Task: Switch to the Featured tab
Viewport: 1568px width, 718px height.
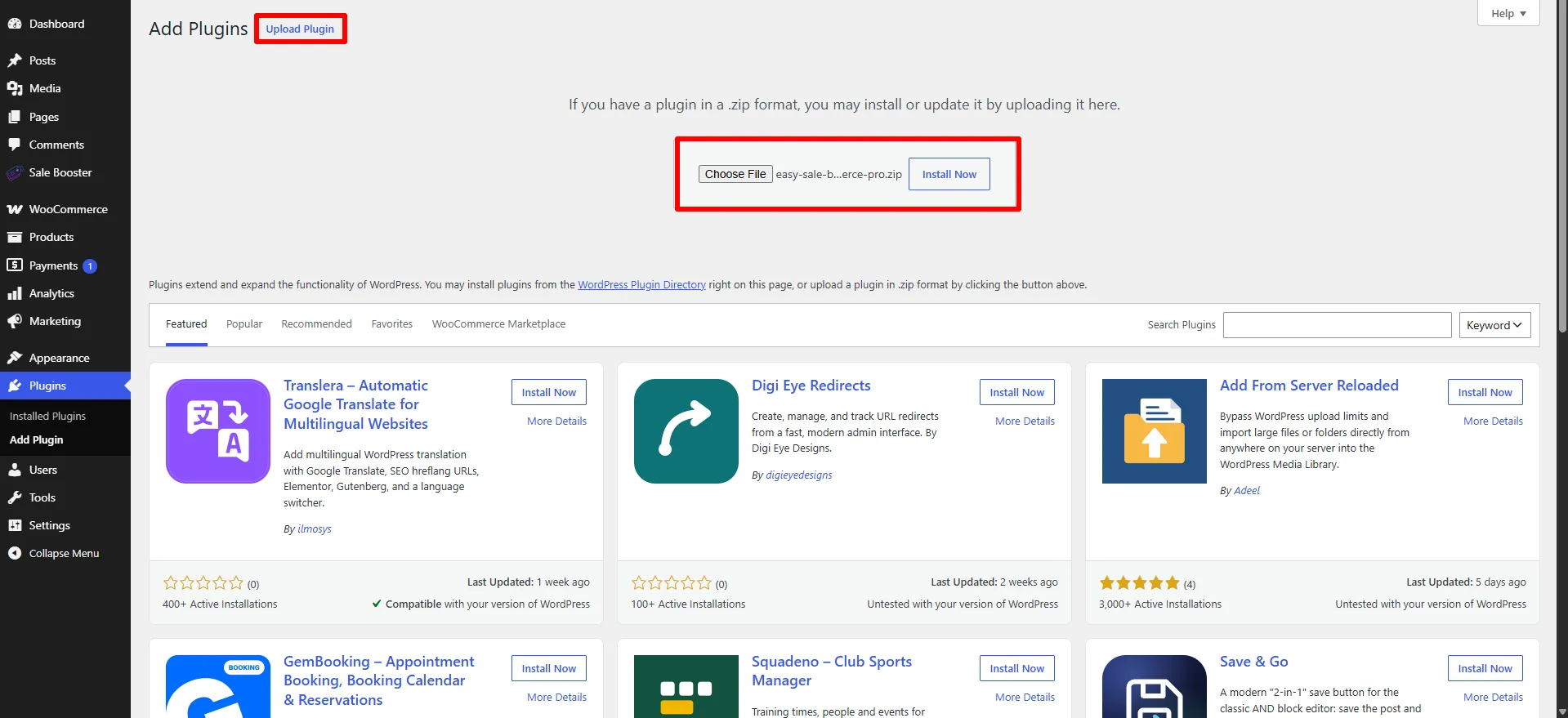Action: click(x=186, y=324)
